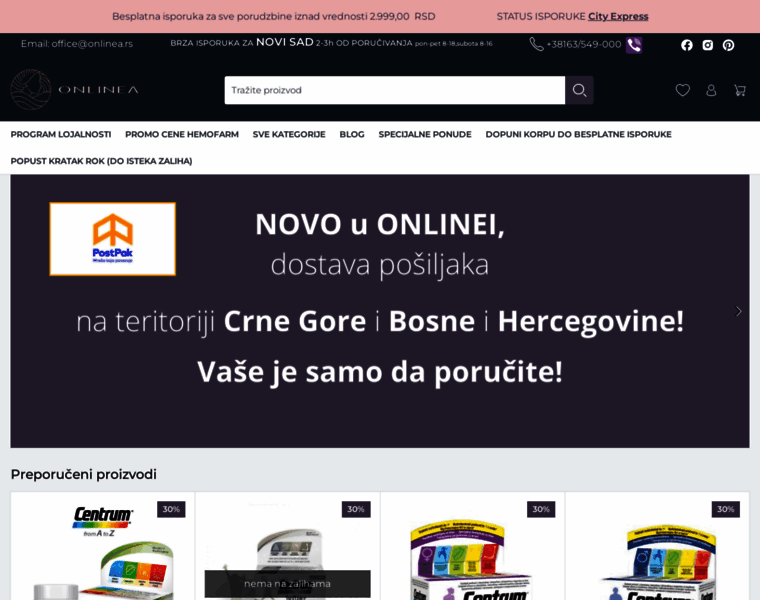Open Promo cene Hemofarm menu item
Screen dimensions: 760x600
coord(182,134)
